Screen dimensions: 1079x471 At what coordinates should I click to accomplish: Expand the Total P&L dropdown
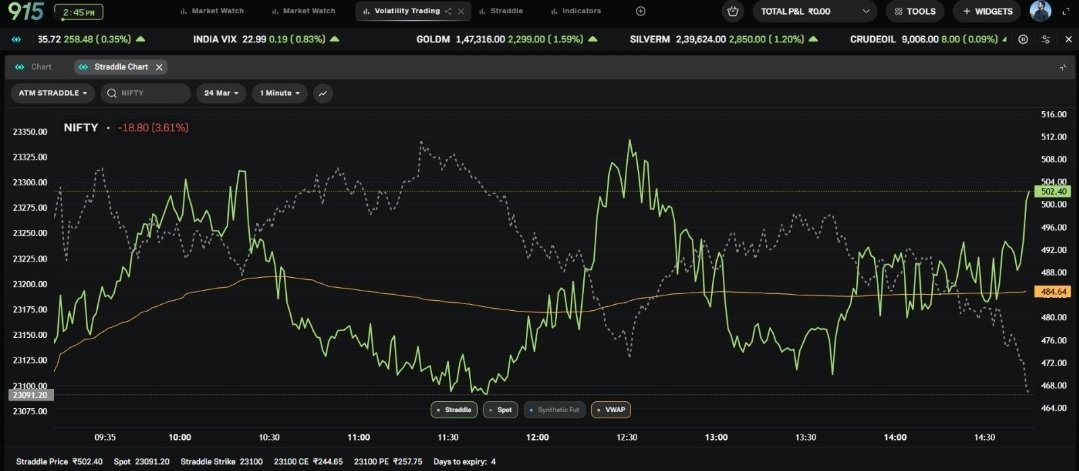pos(815,11)
